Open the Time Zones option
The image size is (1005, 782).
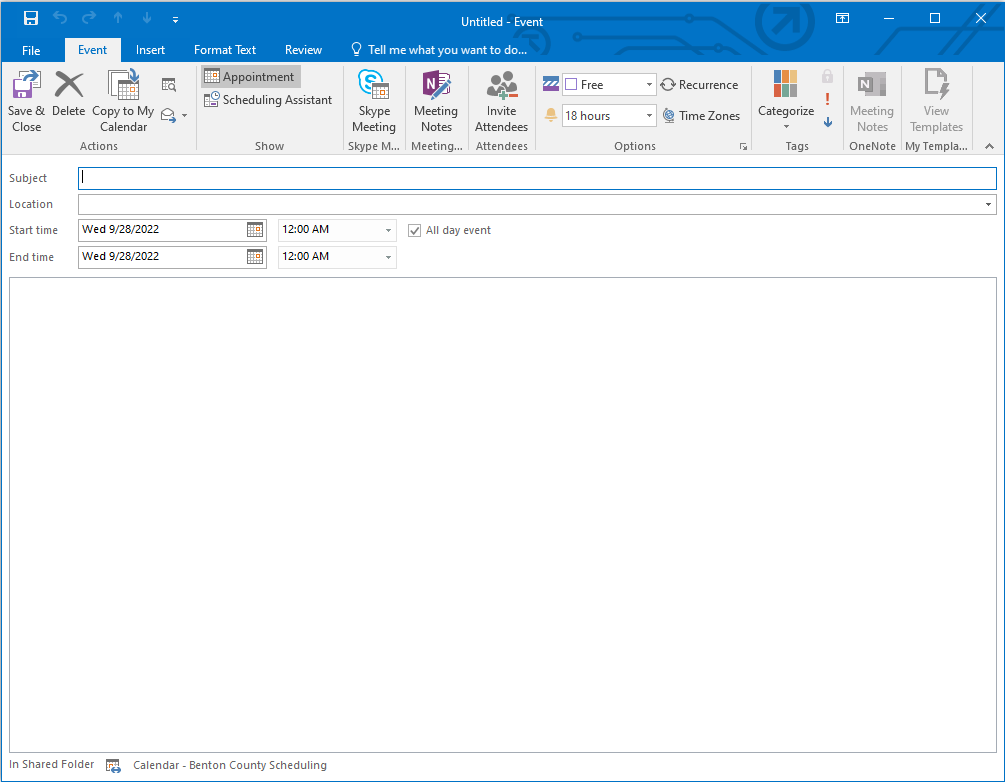click(700, 116)
